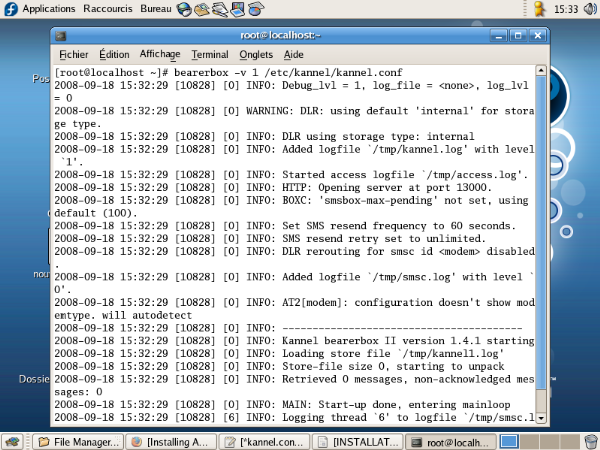The width and height of the screenshot is (600, 450).
Task: Click the 15:33 clock in top panel
Action: (566, 9)
